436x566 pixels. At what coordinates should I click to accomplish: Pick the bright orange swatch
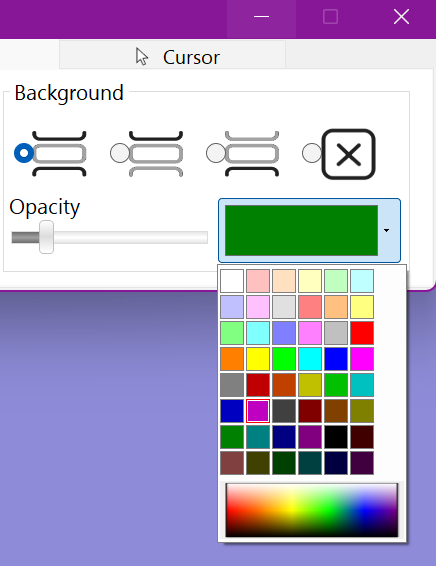coord(232,359)
